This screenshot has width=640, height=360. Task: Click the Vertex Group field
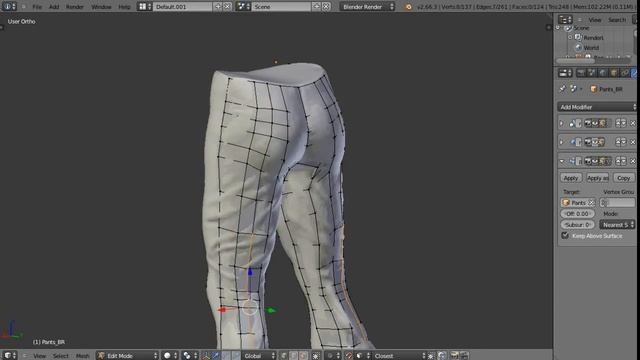coord(618,202)
